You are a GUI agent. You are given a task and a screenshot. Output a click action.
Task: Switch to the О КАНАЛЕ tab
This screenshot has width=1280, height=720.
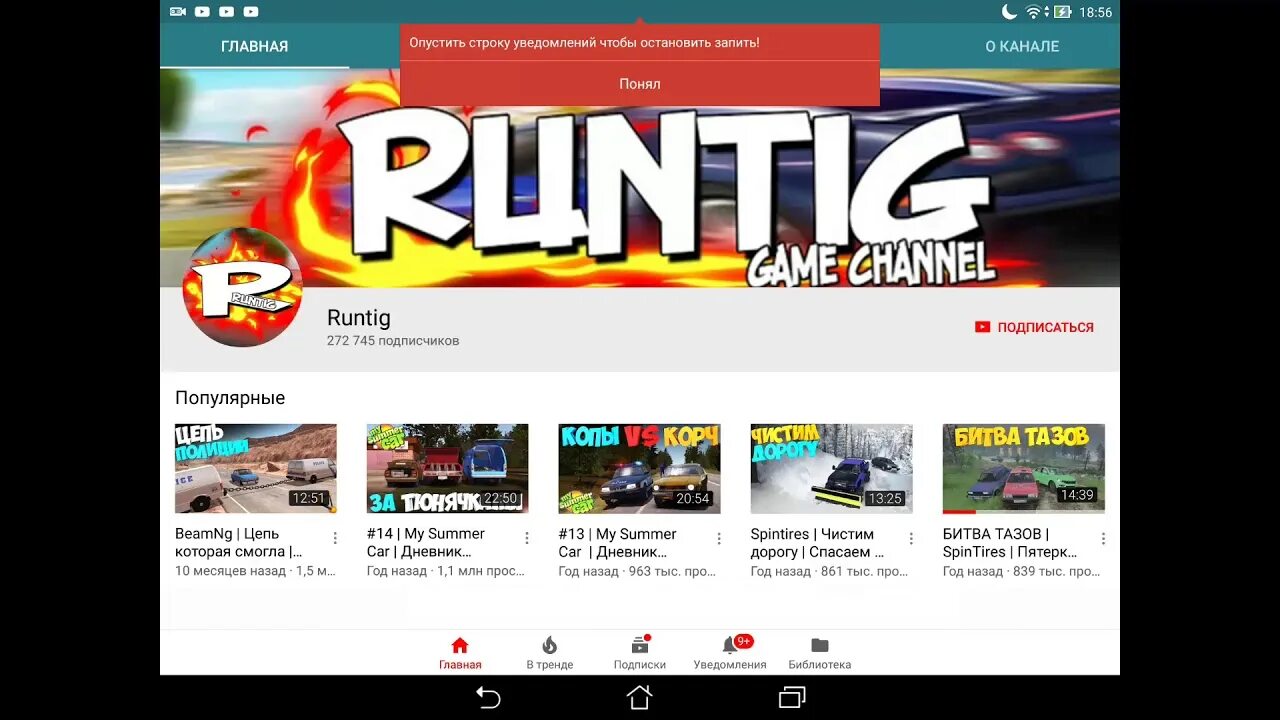[x=1022, y=46]
